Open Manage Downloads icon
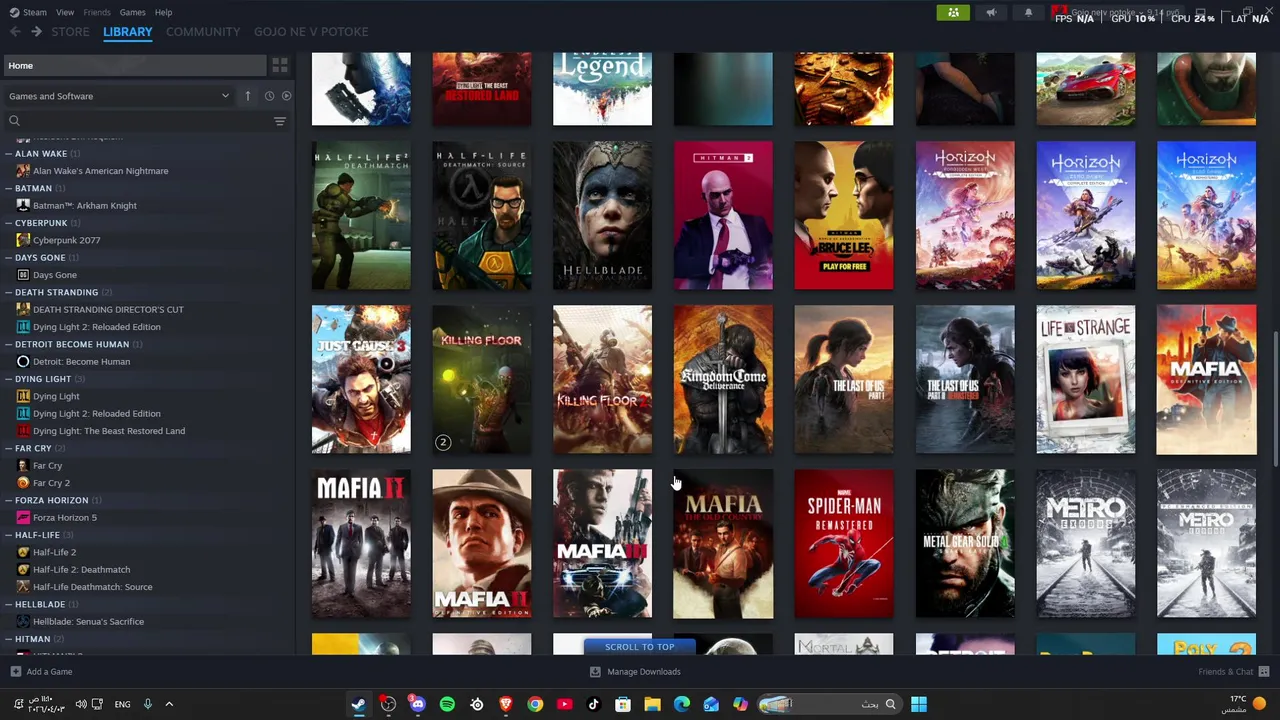 [x=595, y=672]
